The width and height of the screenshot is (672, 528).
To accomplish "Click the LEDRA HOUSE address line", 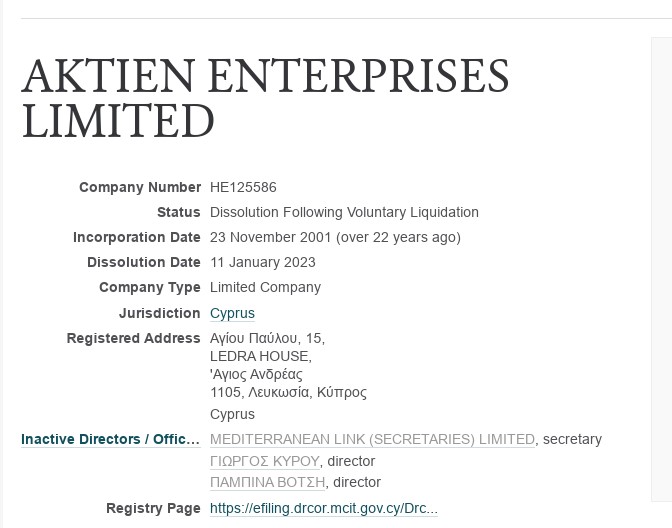I will 261,356.
